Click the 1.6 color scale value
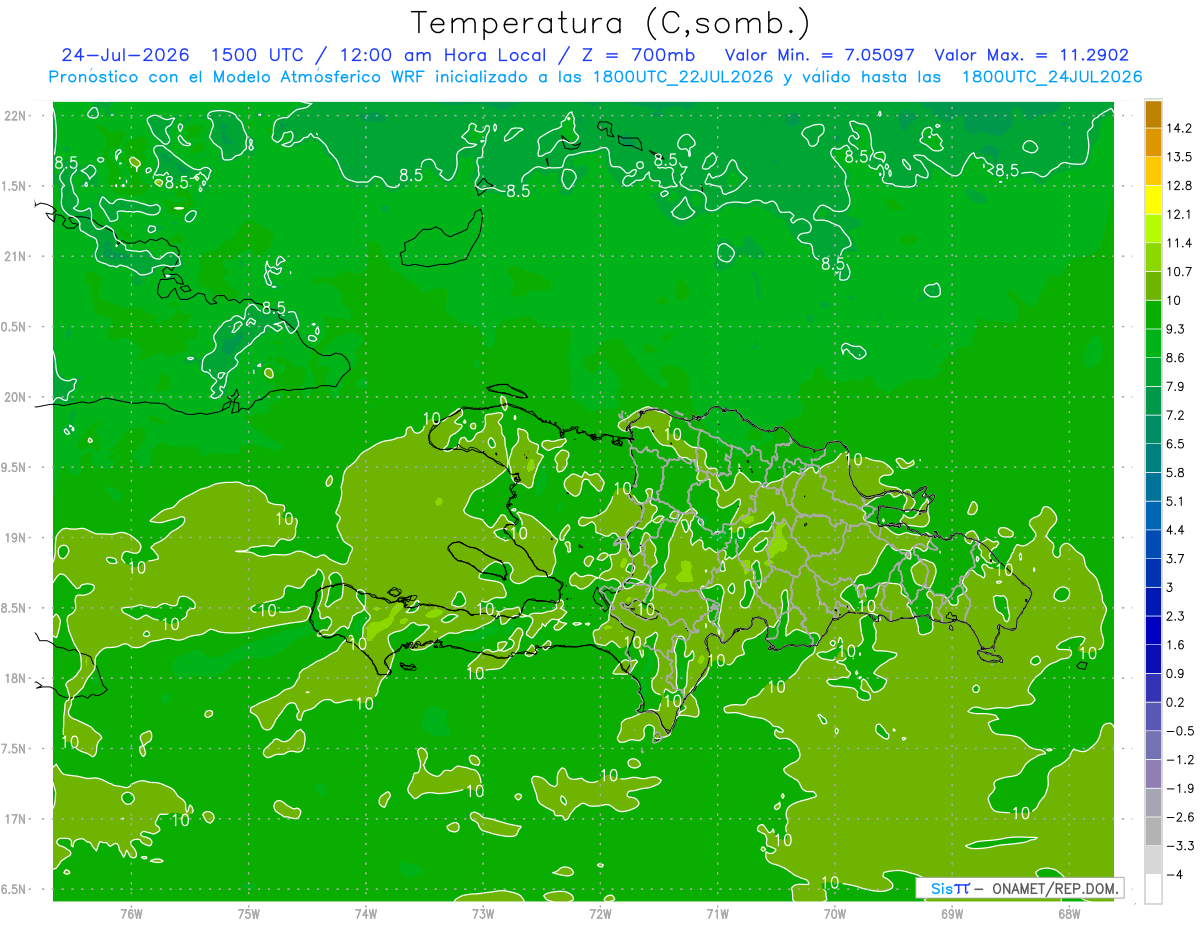The image size is (1200, 927). click(1175, 645)
